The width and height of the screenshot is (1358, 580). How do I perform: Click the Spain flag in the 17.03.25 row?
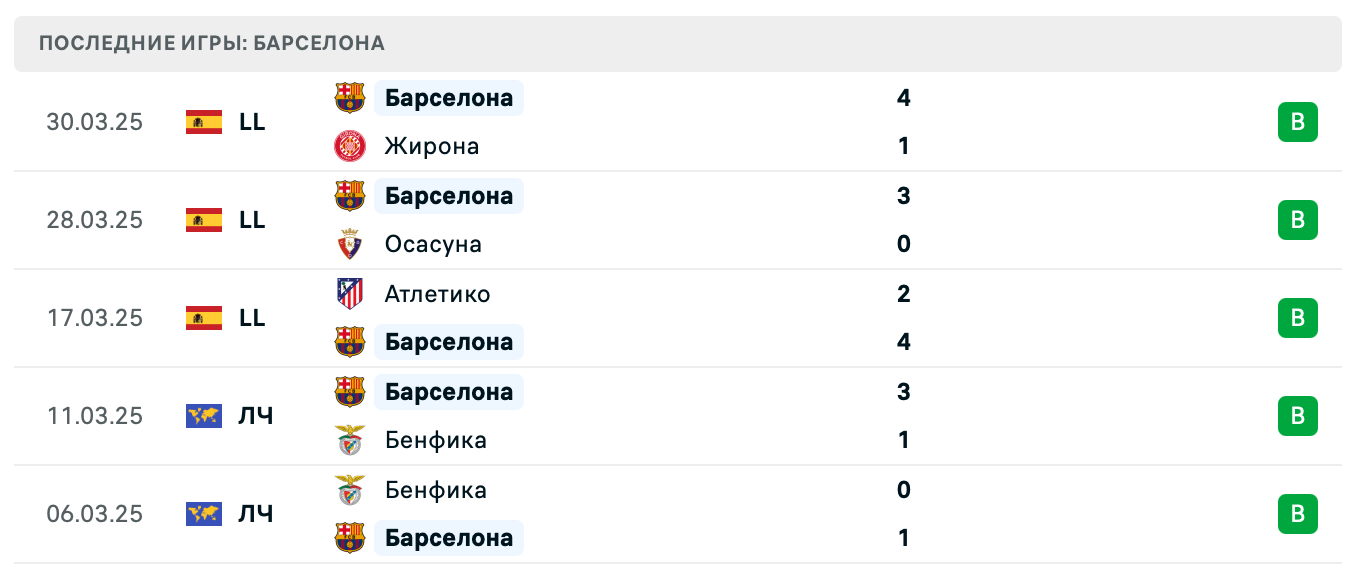tap(203, 318)
